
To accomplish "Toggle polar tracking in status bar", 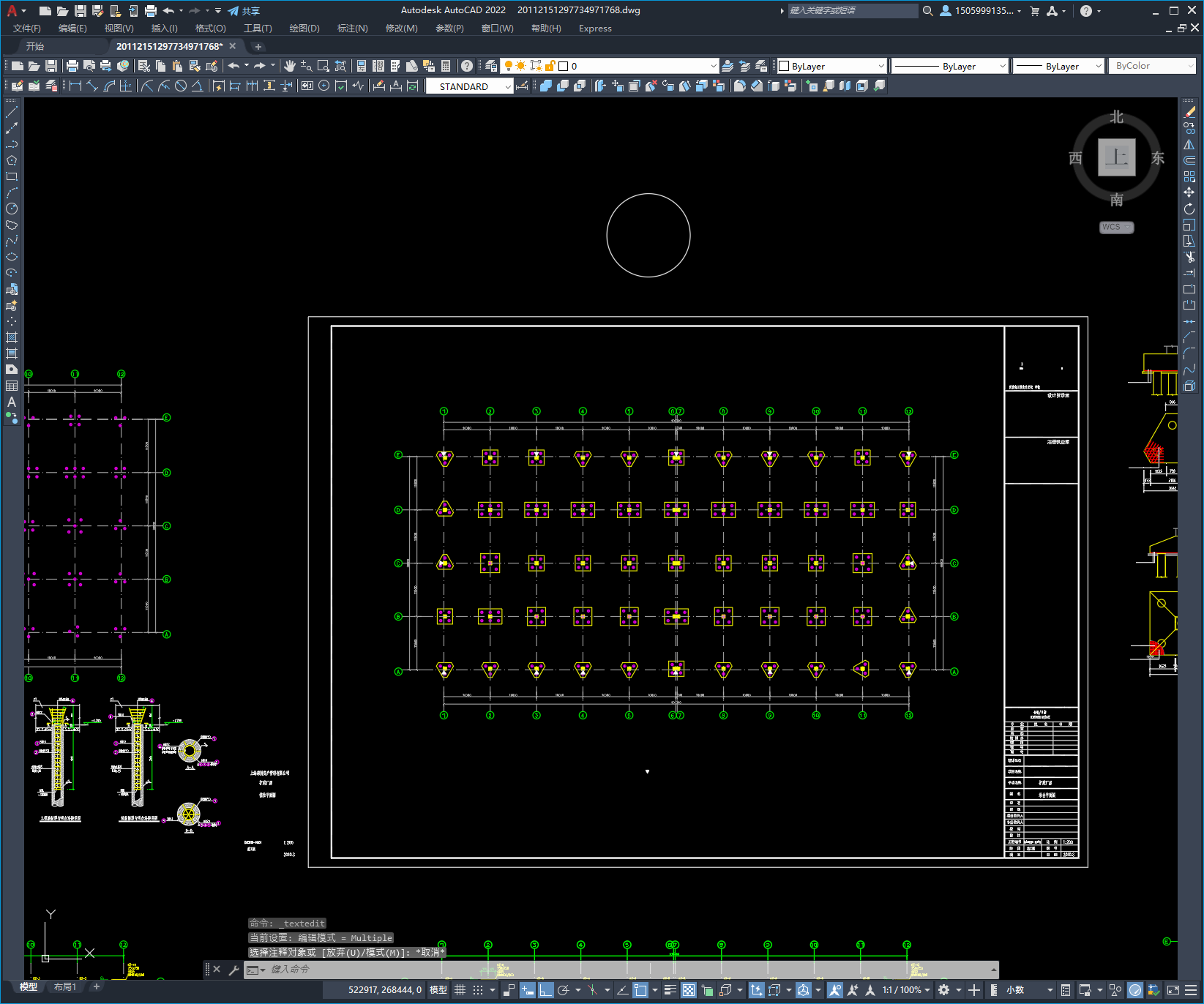I will 564,990.
